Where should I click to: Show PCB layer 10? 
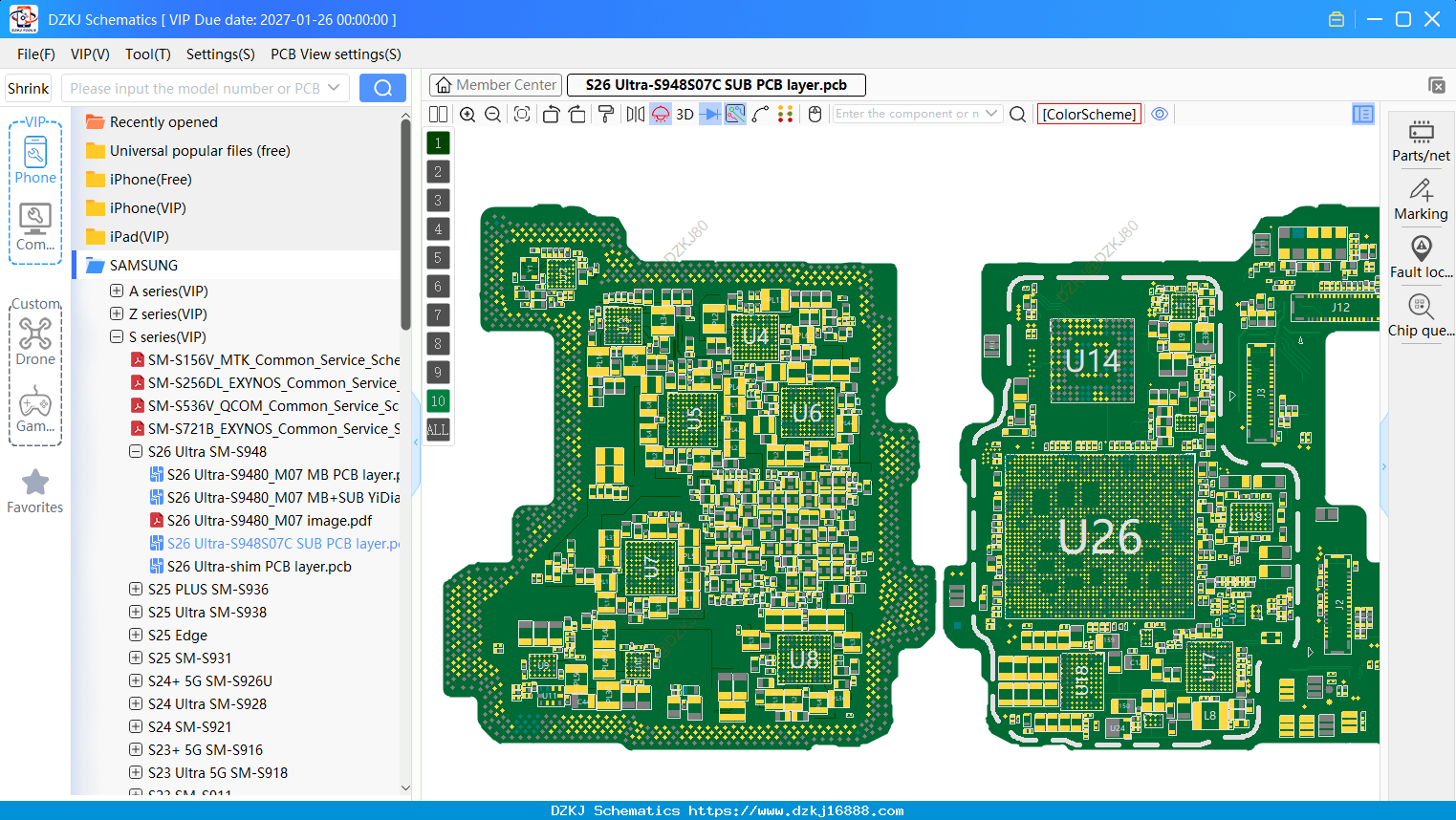coord(438,401)
